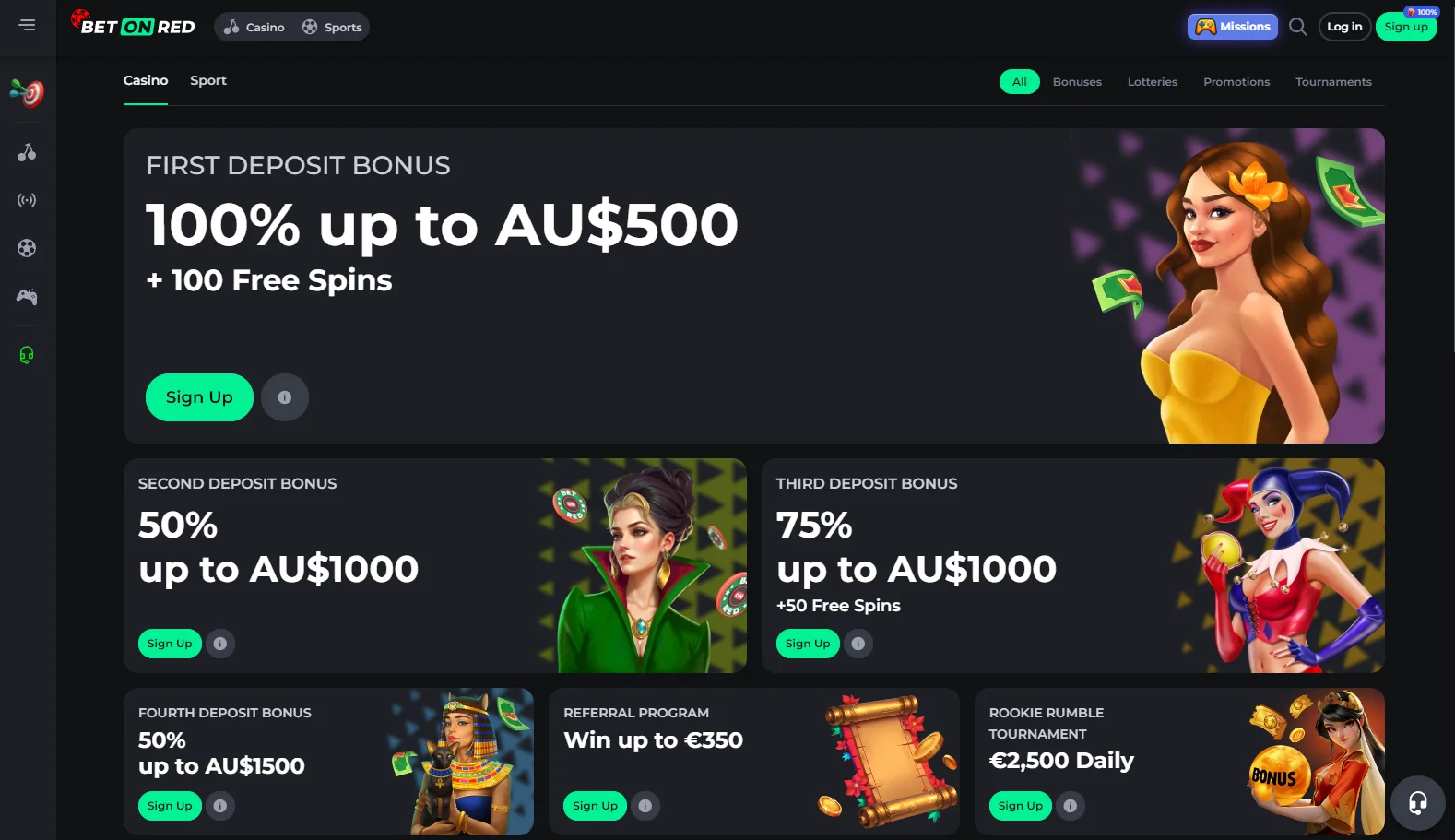Show info for First Deposit Bonus

point(285,397)
